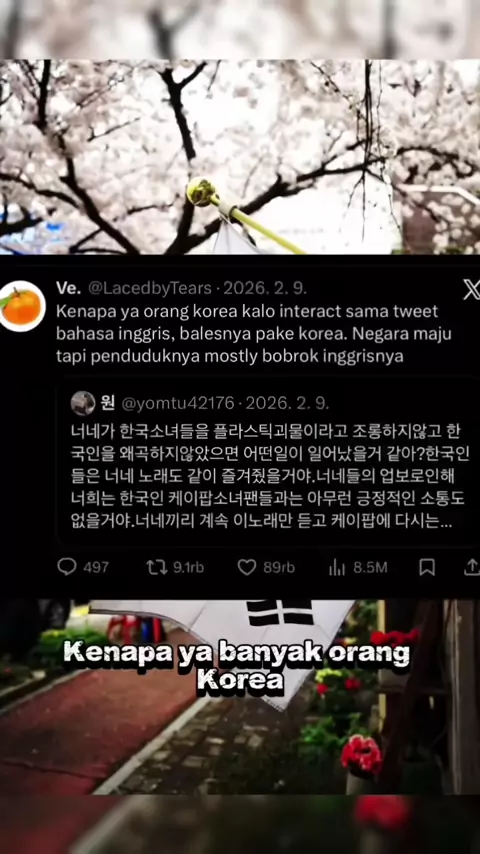Click the 89rb likes count
The height and width of the screenshot is (854, 480).
[279, 568]
